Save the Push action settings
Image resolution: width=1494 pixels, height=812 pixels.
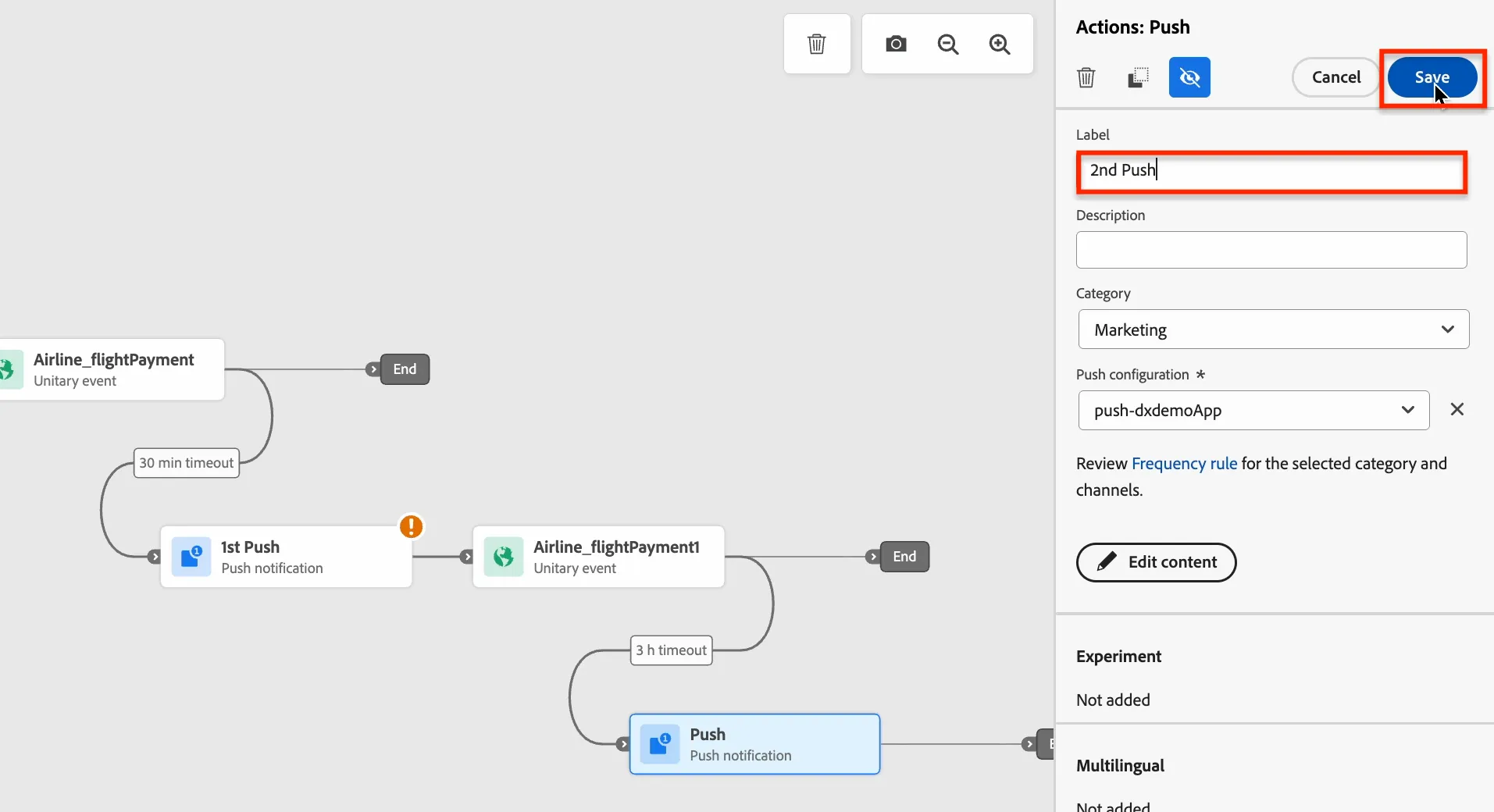(1432, 77)
